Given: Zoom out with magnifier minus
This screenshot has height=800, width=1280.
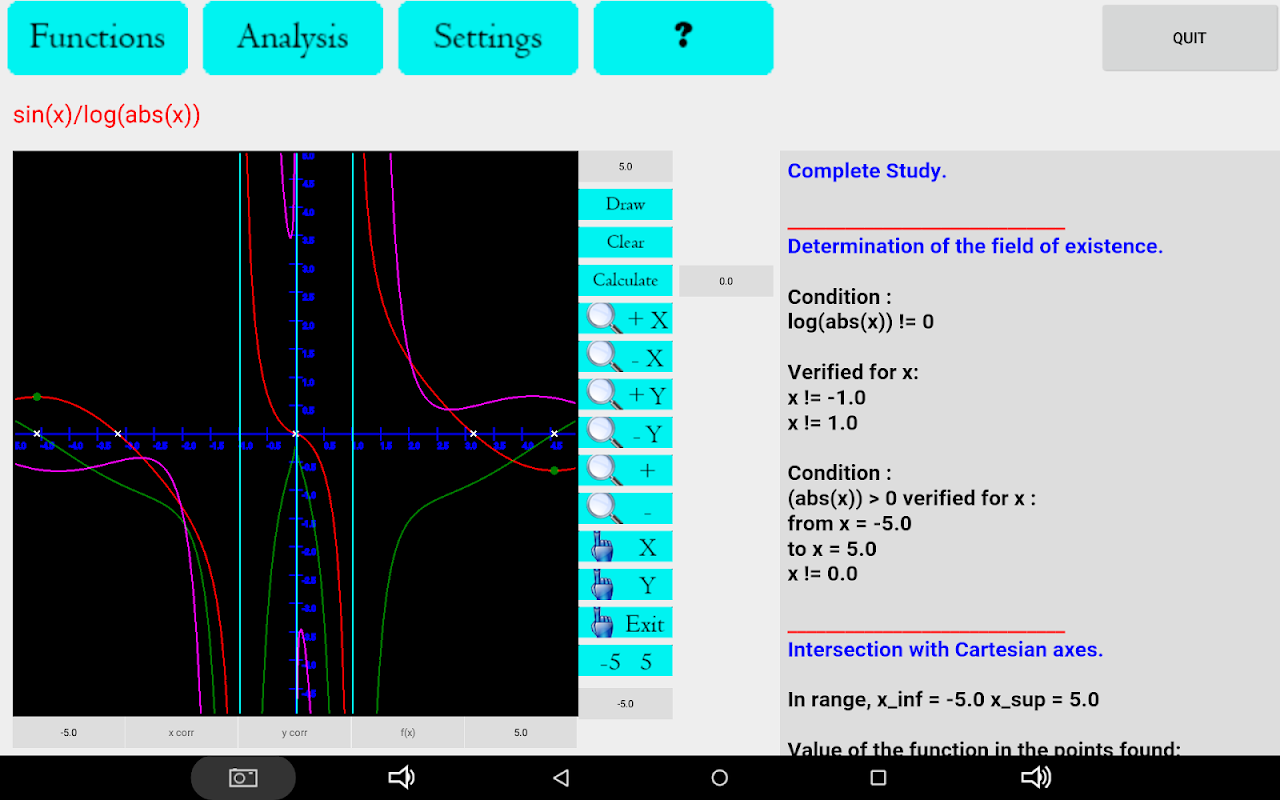Looking at the screenshot, I should (625, 508).
